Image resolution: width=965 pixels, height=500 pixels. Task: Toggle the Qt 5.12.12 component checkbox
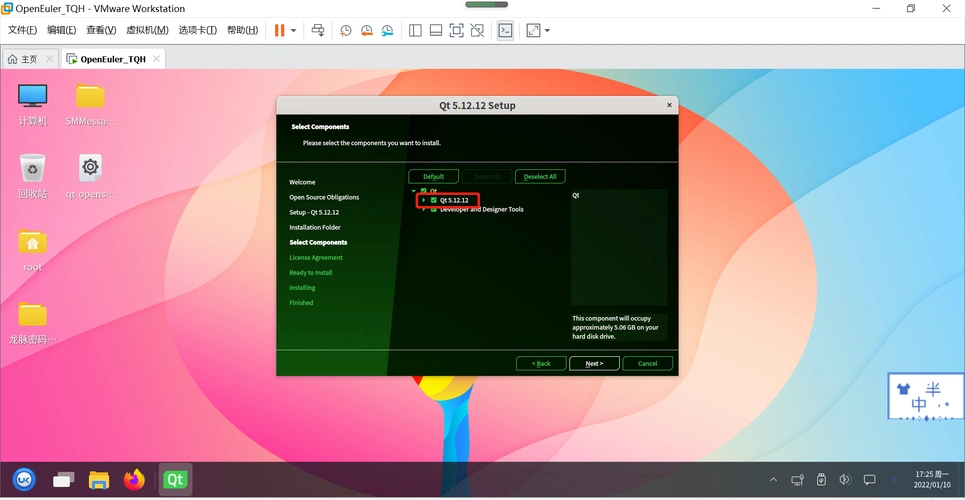click(433, 200)
